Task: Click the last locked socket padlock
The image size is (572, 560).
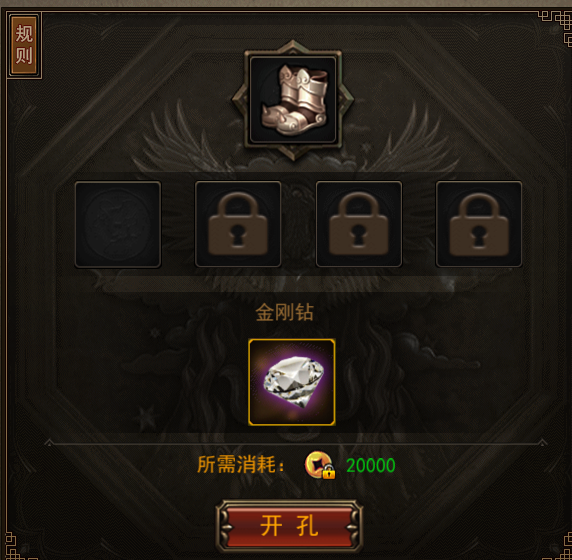Action: click(x=479, y=224)
